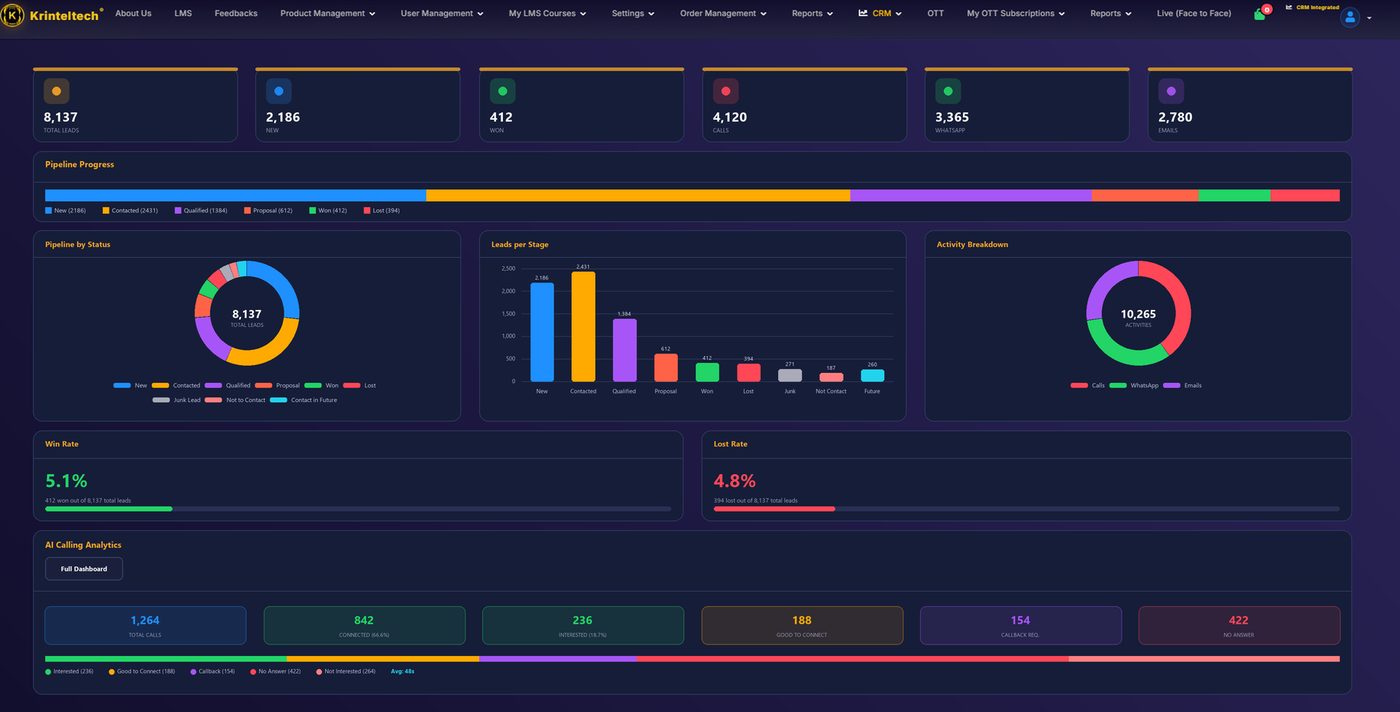
Task: Open Live (Face to Face) menu item
Action: click(1194, 14)
